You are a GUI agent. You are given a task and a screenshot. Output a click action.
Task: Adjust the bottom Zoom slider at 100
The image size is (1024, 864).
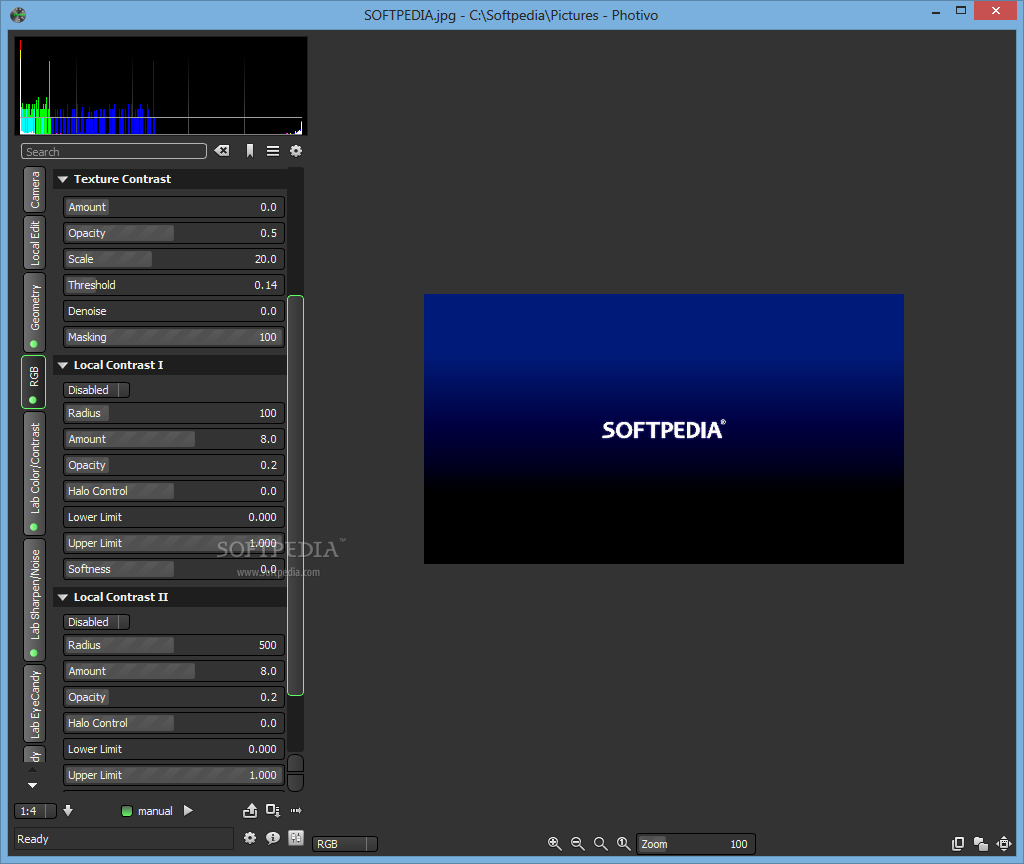point(696,844)
